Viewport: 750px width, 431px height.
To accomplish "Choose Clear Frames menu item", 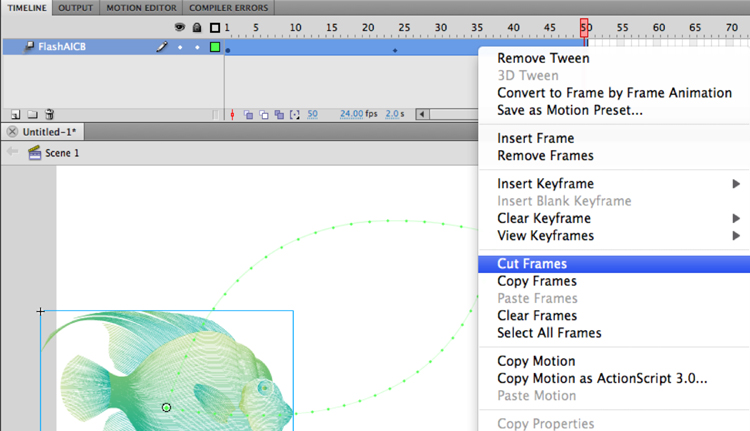I will coord(537,316).
